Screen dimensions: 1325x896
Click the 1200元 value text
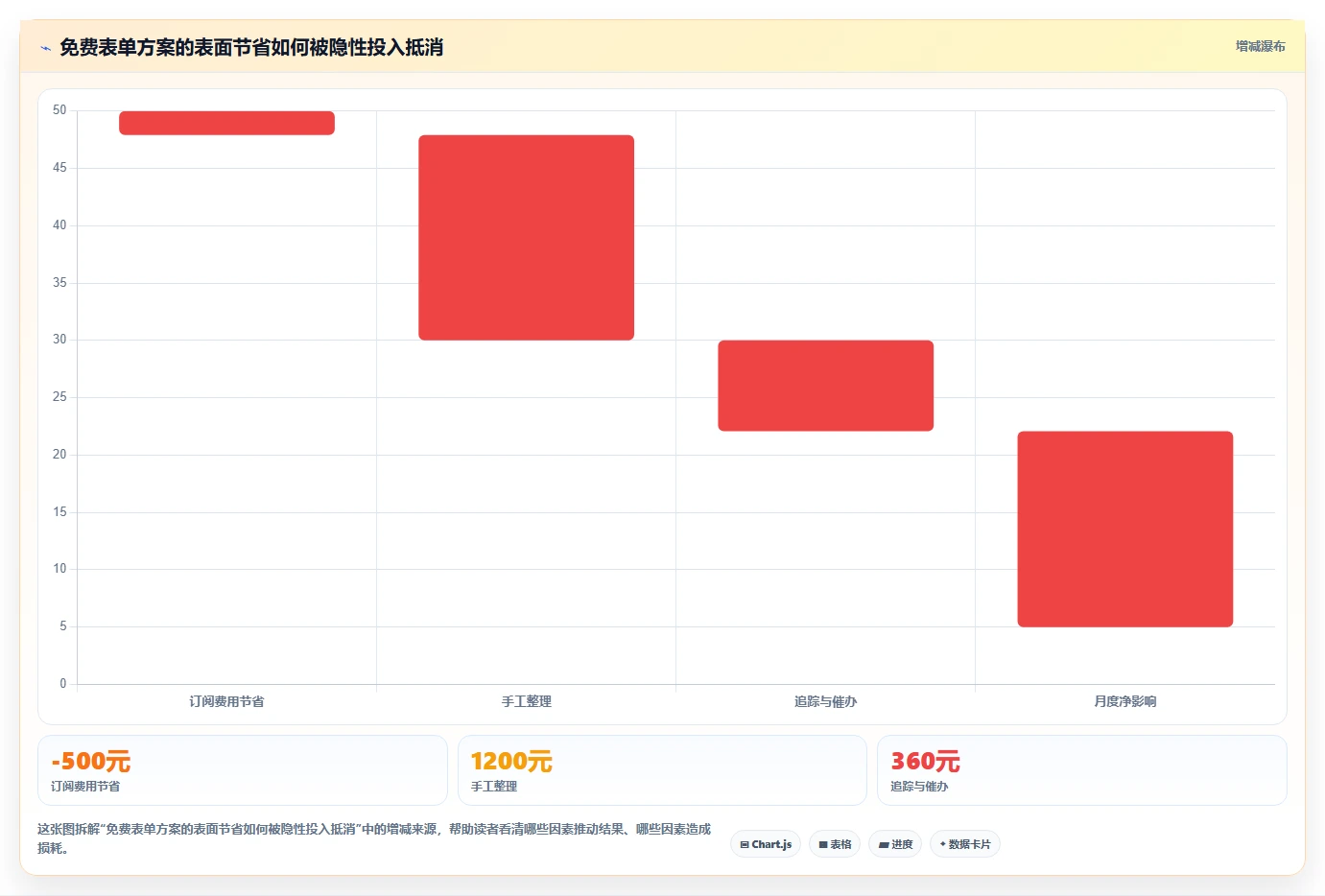pos(511,762)
